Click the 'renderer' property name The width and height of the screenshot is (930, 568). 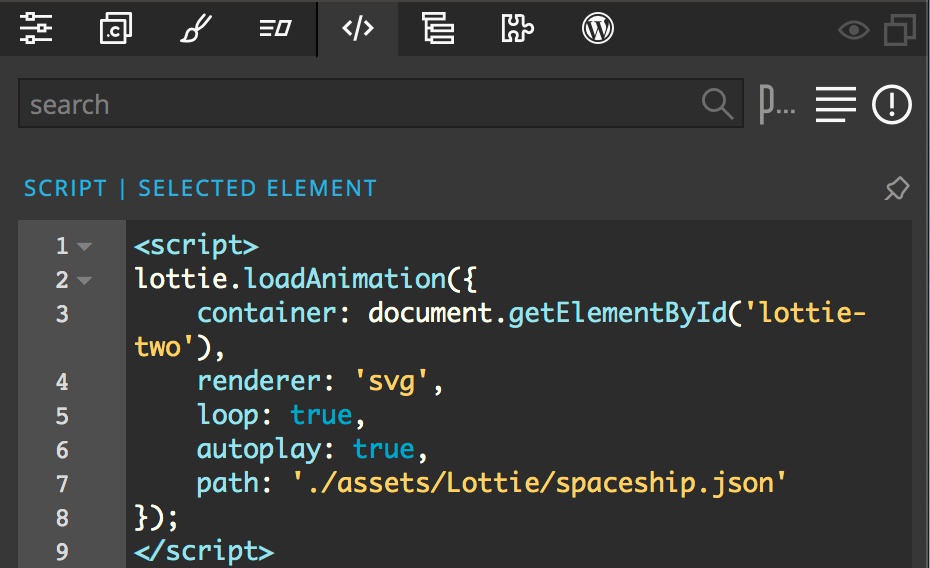(259, 381)
